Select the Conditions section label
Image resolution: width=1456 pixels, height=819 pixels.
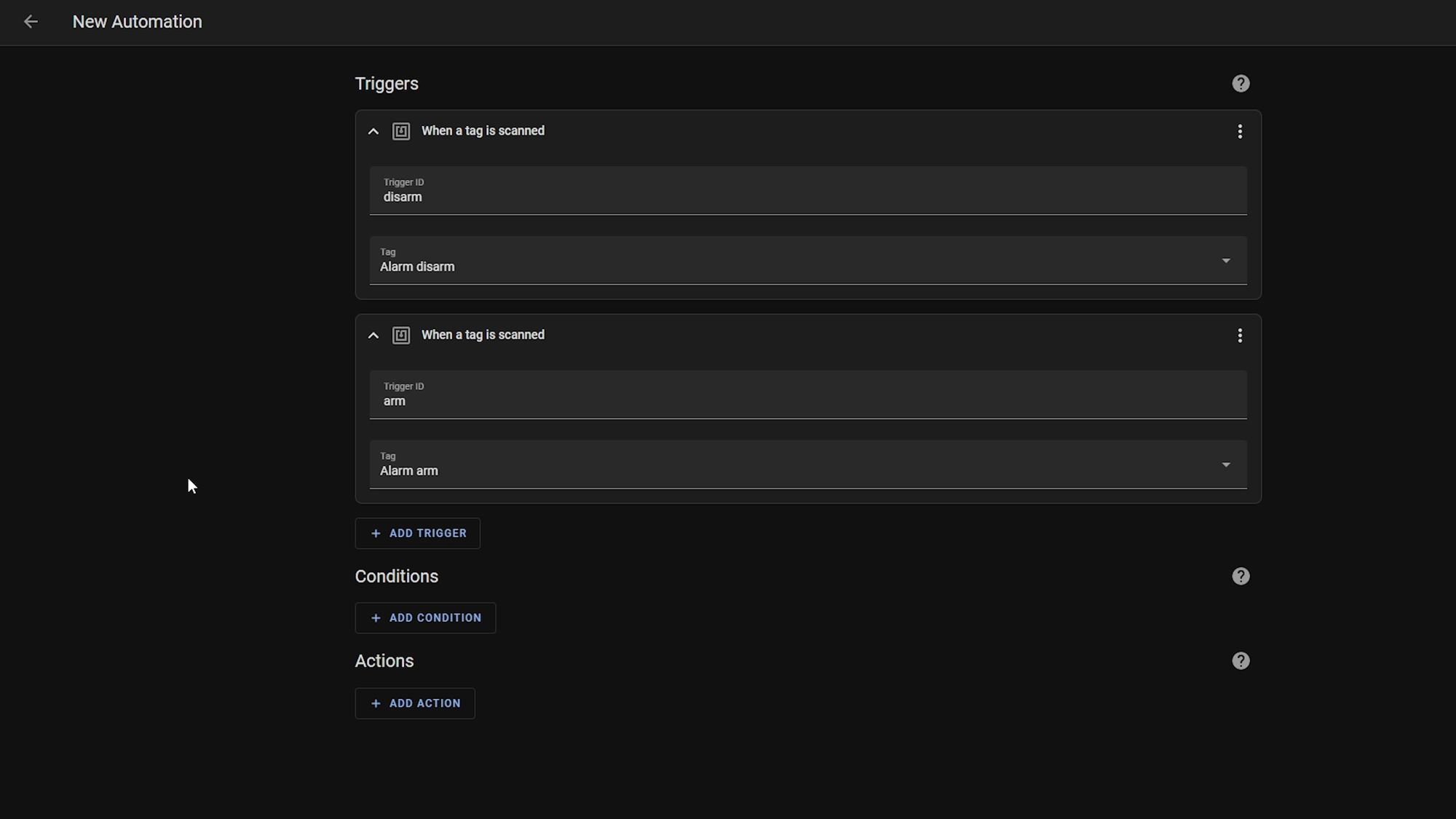(397, 576)
